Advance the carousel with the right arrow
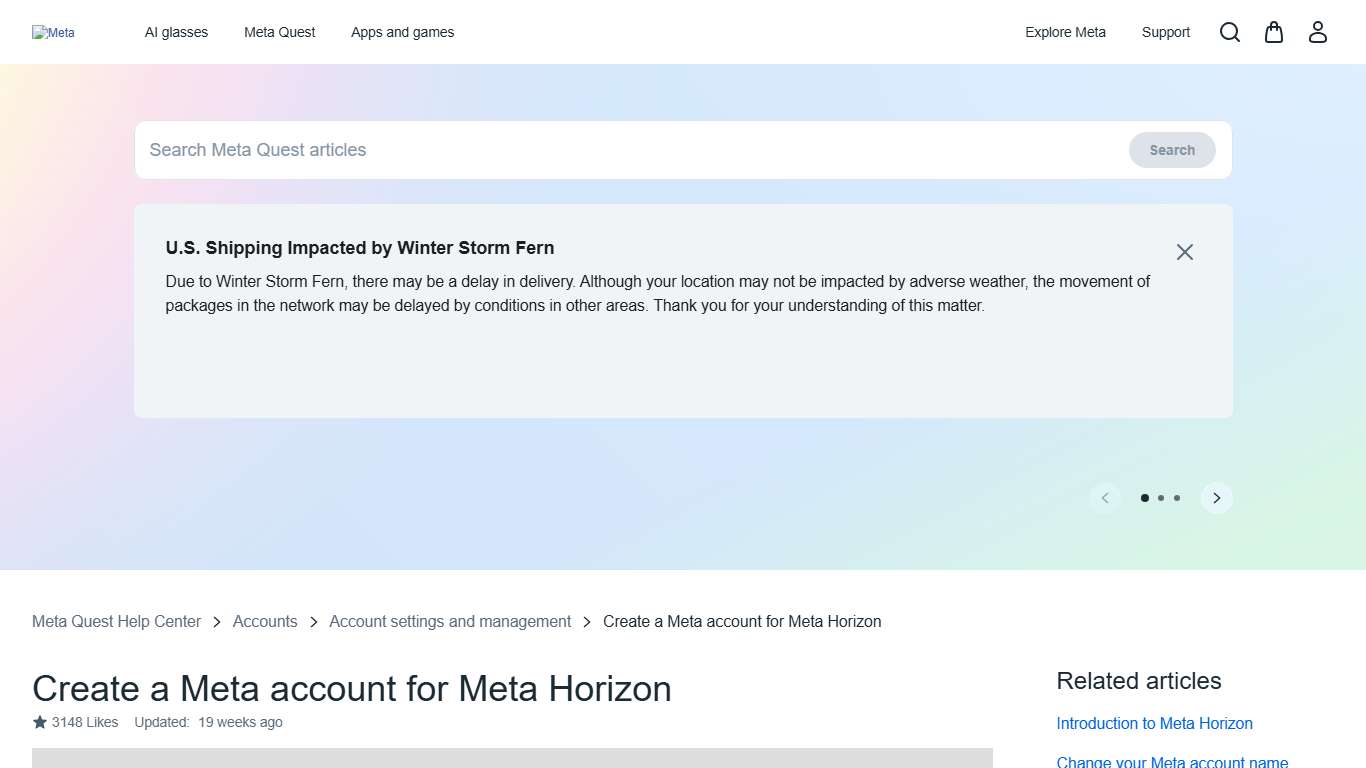 coord(1216,497)
